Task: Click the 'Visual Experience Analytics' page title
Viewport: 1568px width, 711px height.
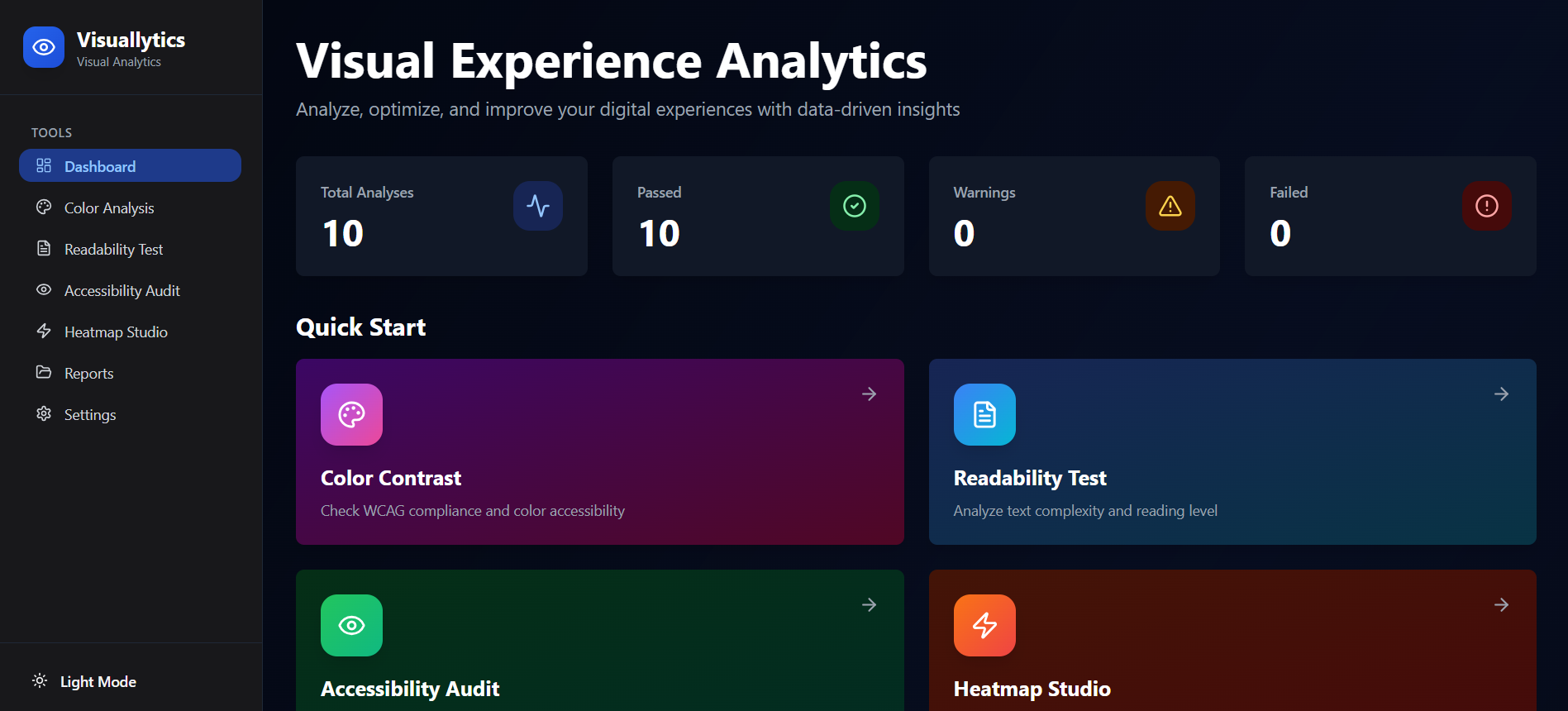Action: (x=612, y=61)
